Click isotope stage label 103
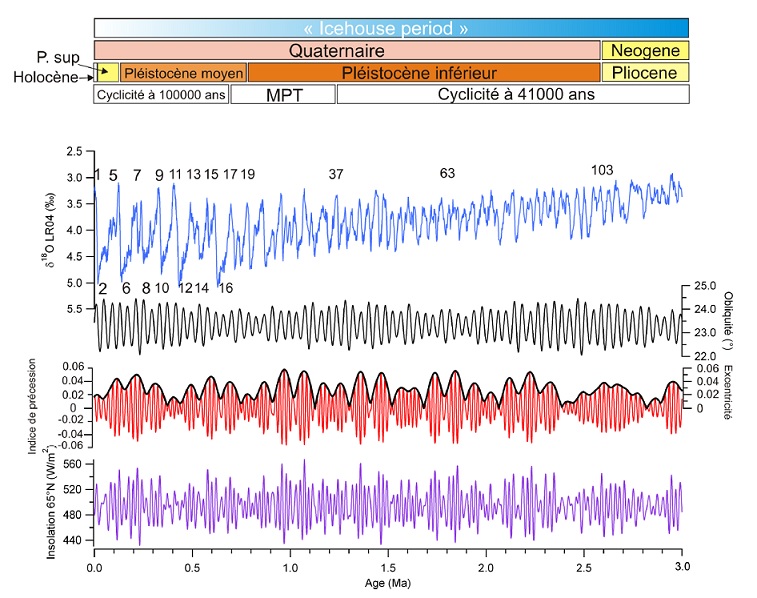757x598 pixels. pos(602,170)
